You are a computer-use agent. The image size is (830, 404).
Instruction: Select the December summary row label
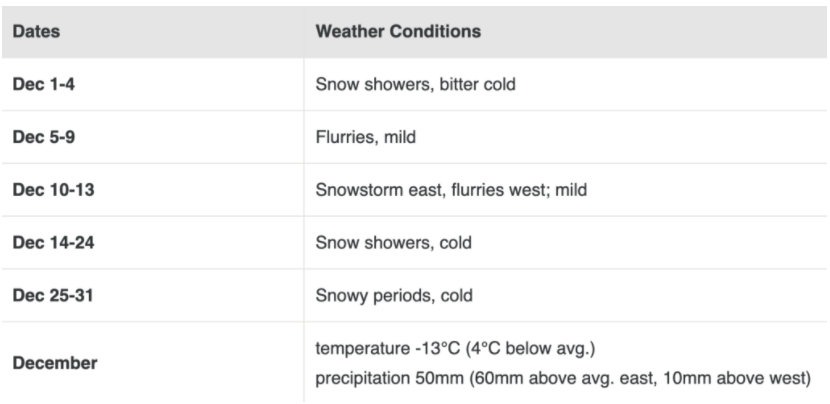click(x=55, y=363)
